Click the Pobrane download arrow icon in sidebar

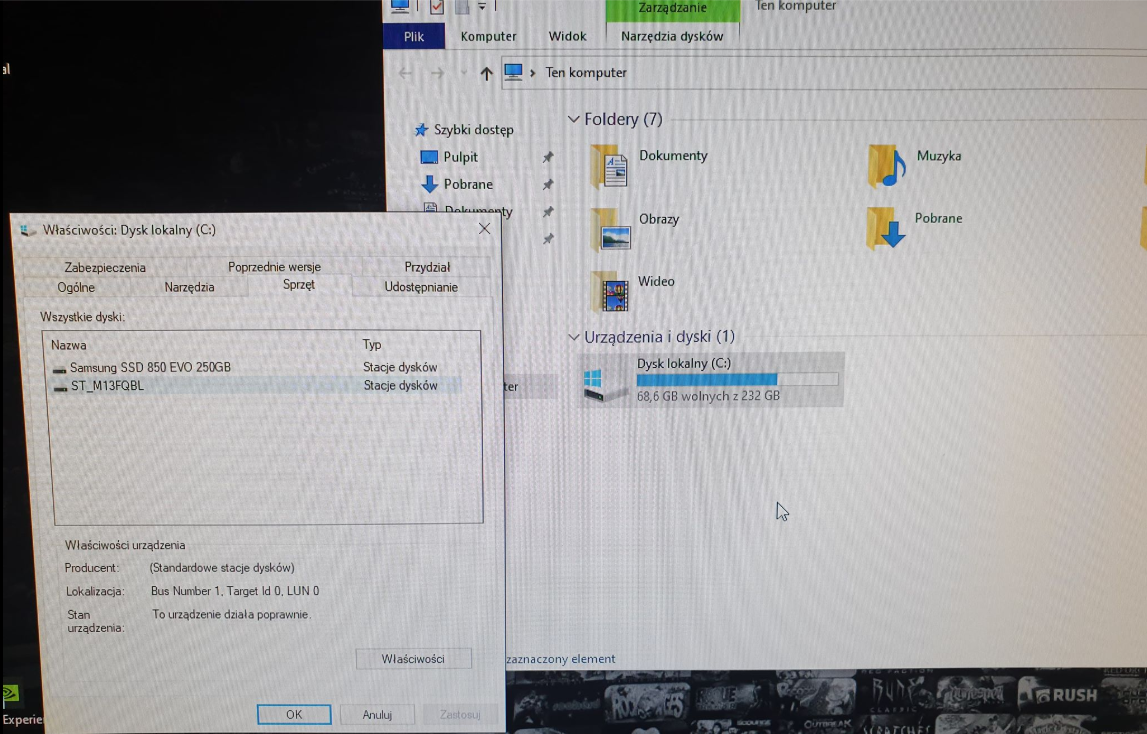(x=430, y=184)
